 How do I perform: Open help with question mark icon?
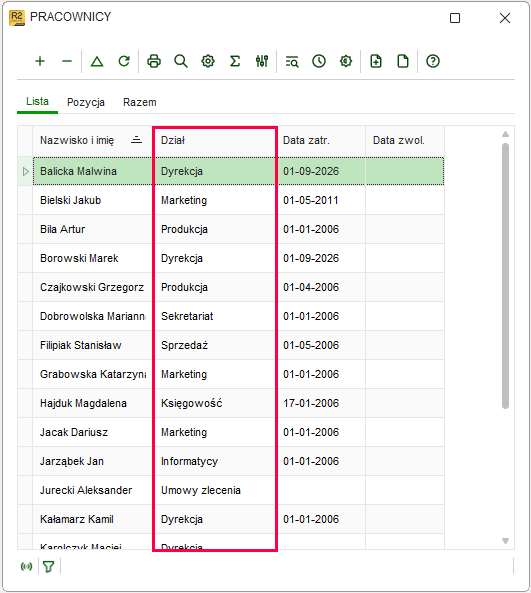point(433,61)
